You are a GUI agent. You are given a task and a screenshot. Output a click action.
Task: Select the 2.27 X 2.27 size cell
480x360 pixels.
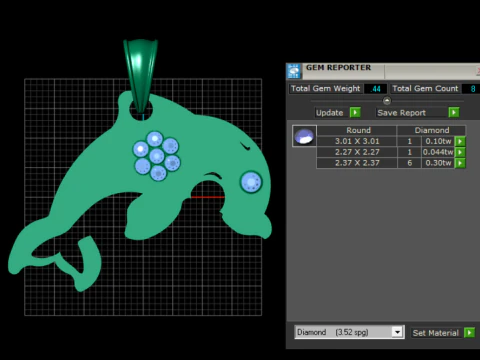[357, 152]
